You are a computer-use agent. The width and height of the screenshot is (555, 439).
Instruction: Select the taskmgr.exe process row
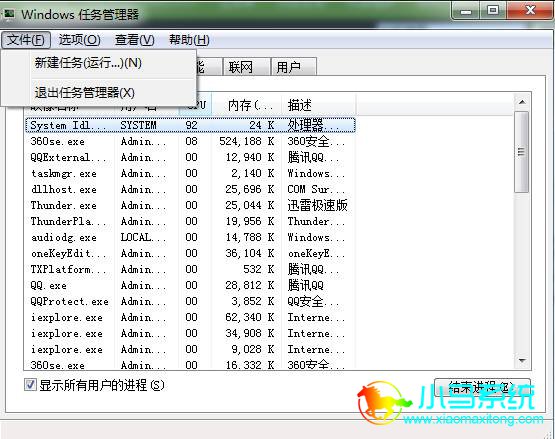[x=190, y=173]
